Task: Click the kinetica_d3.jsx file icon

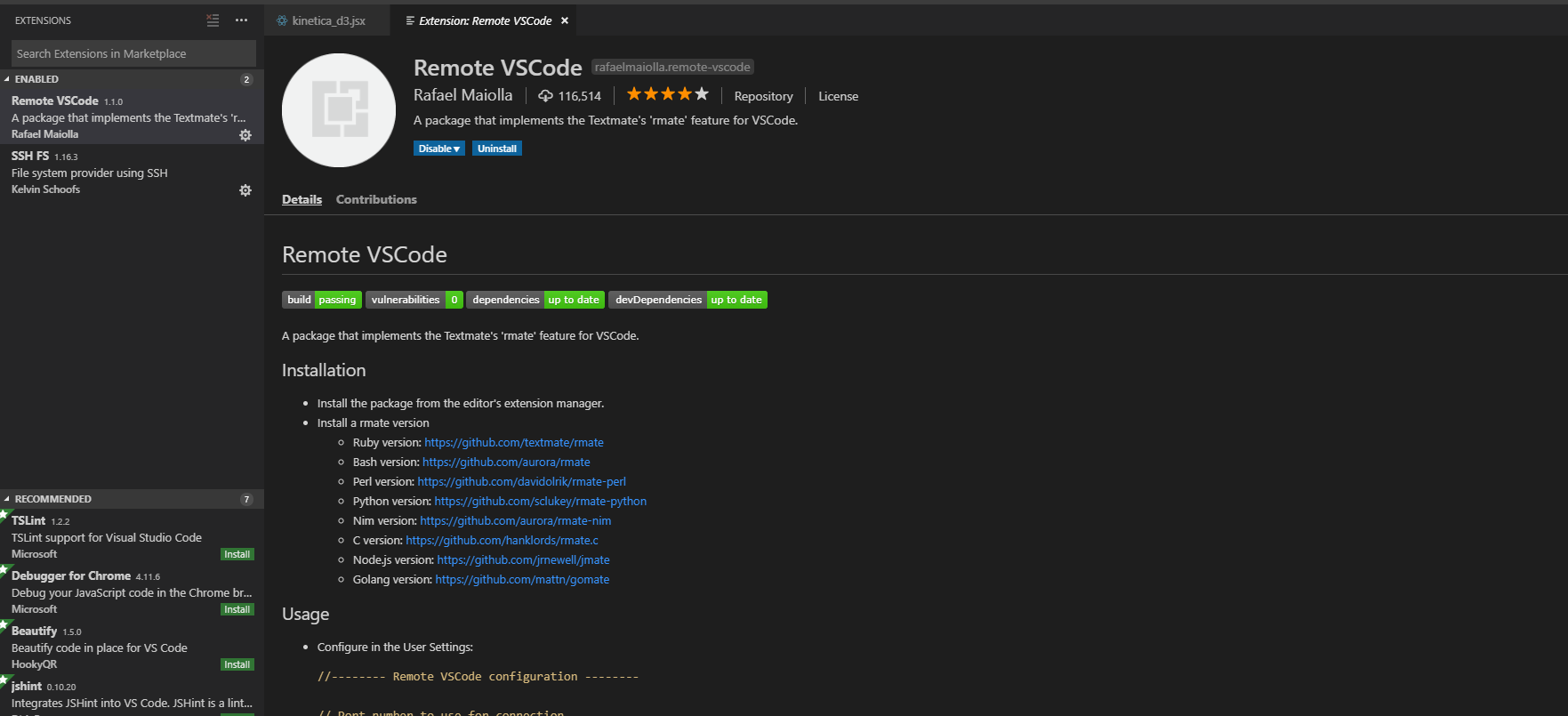Action: [282, 20]
